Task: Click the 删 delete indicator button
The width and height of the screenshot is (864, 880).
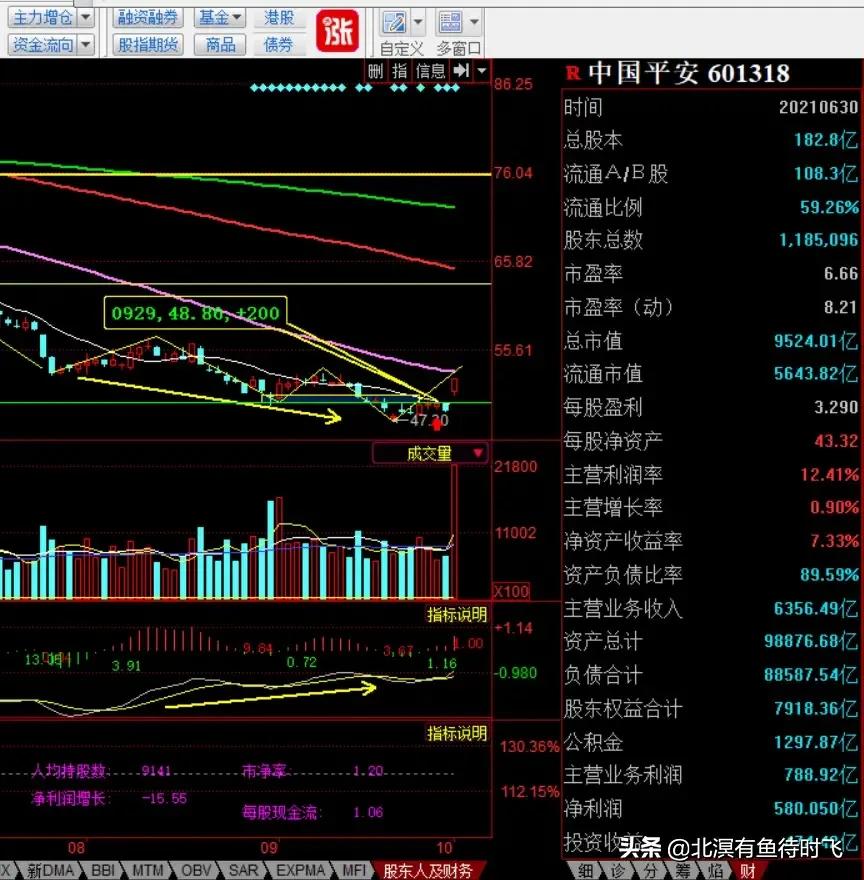Action: click(375, 71)
